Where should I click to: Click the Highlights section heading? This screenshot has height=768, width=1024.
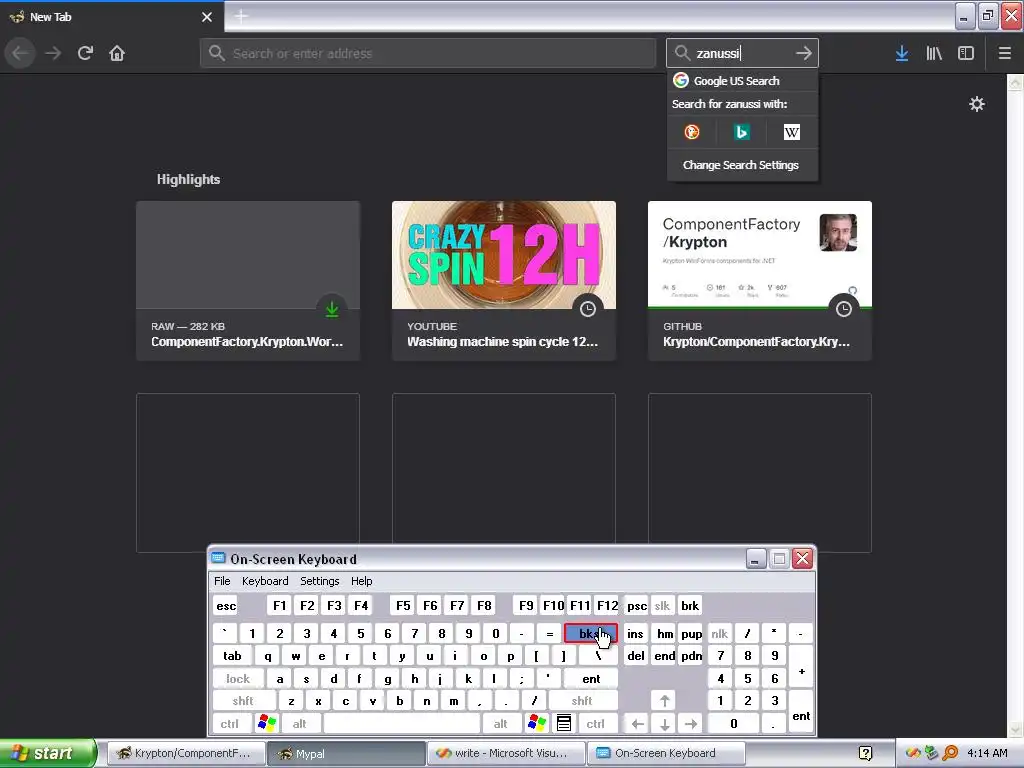pos(188,180)
